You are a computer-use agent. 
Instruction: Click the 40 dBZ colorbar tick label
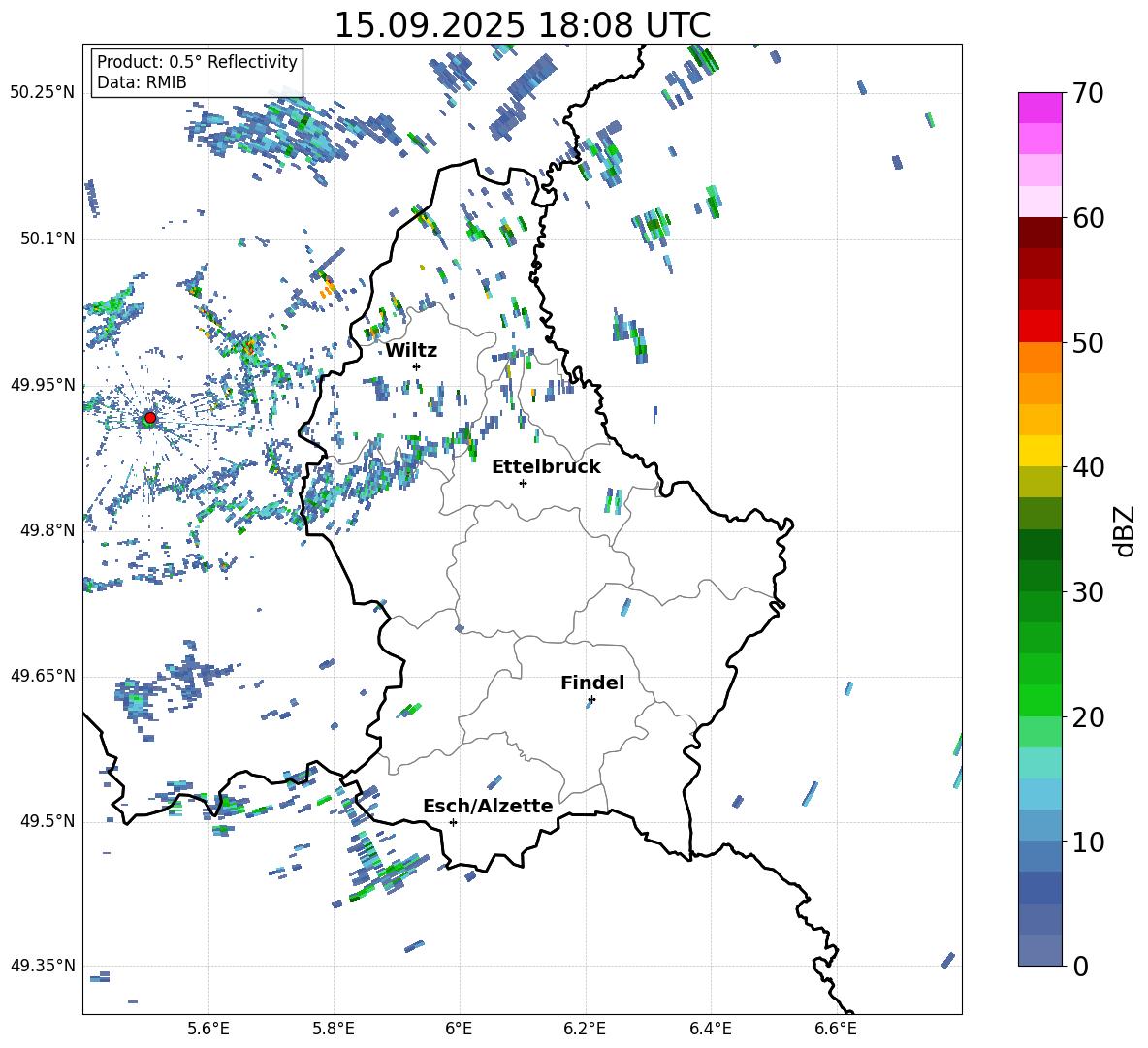(x=1088, y=467)
